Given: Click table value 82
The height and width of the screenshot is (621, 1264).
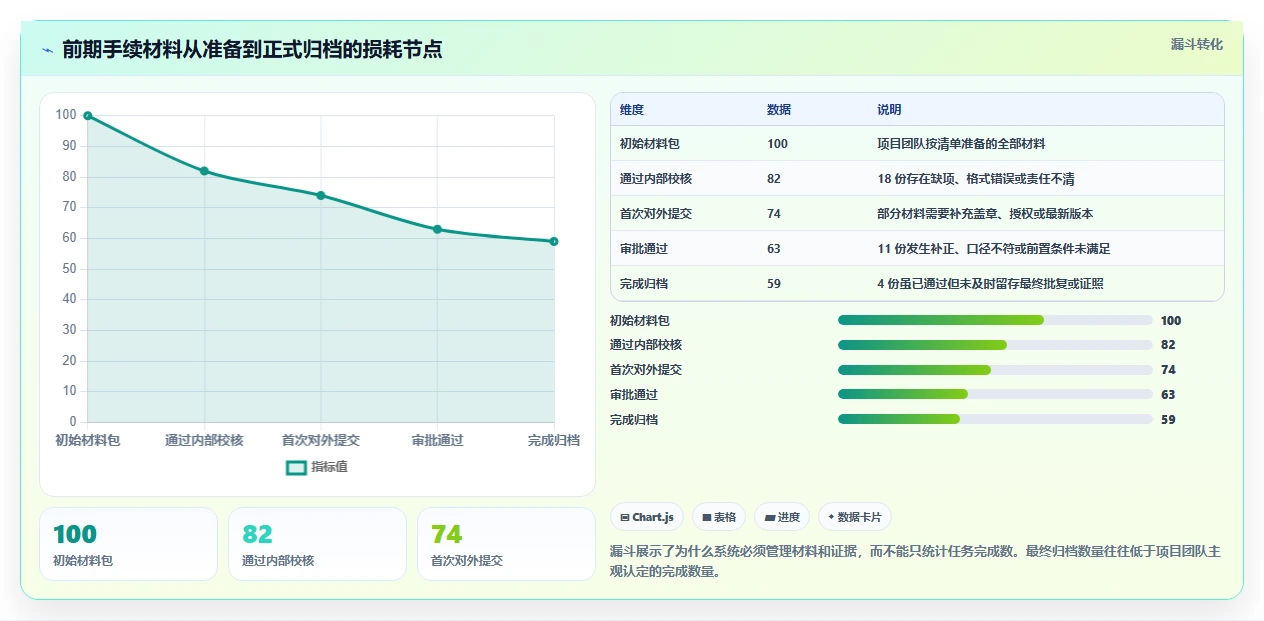Looking at the screenshot, I should coord(774,179).
